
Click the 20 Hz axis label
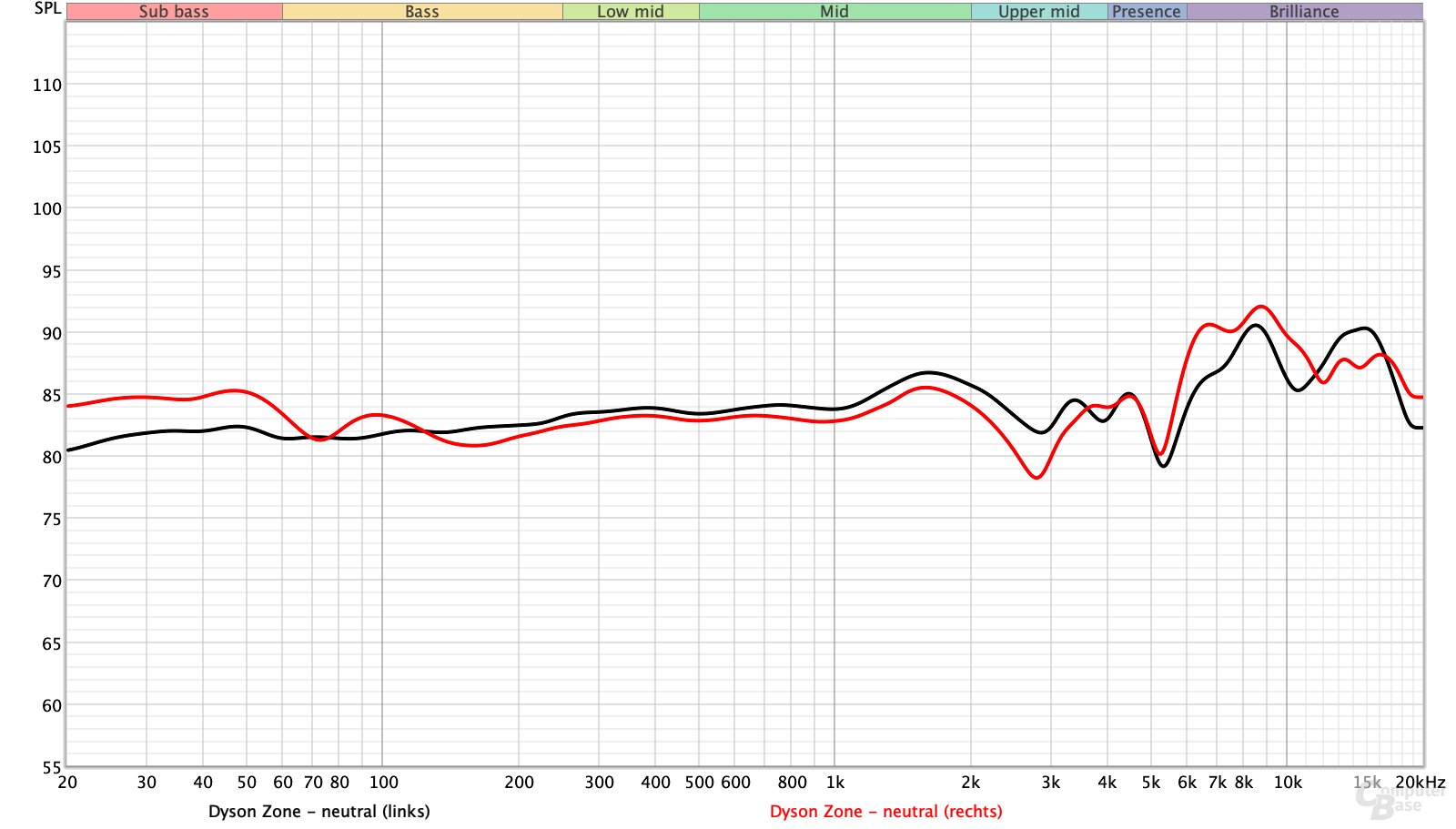click(67, 782)
